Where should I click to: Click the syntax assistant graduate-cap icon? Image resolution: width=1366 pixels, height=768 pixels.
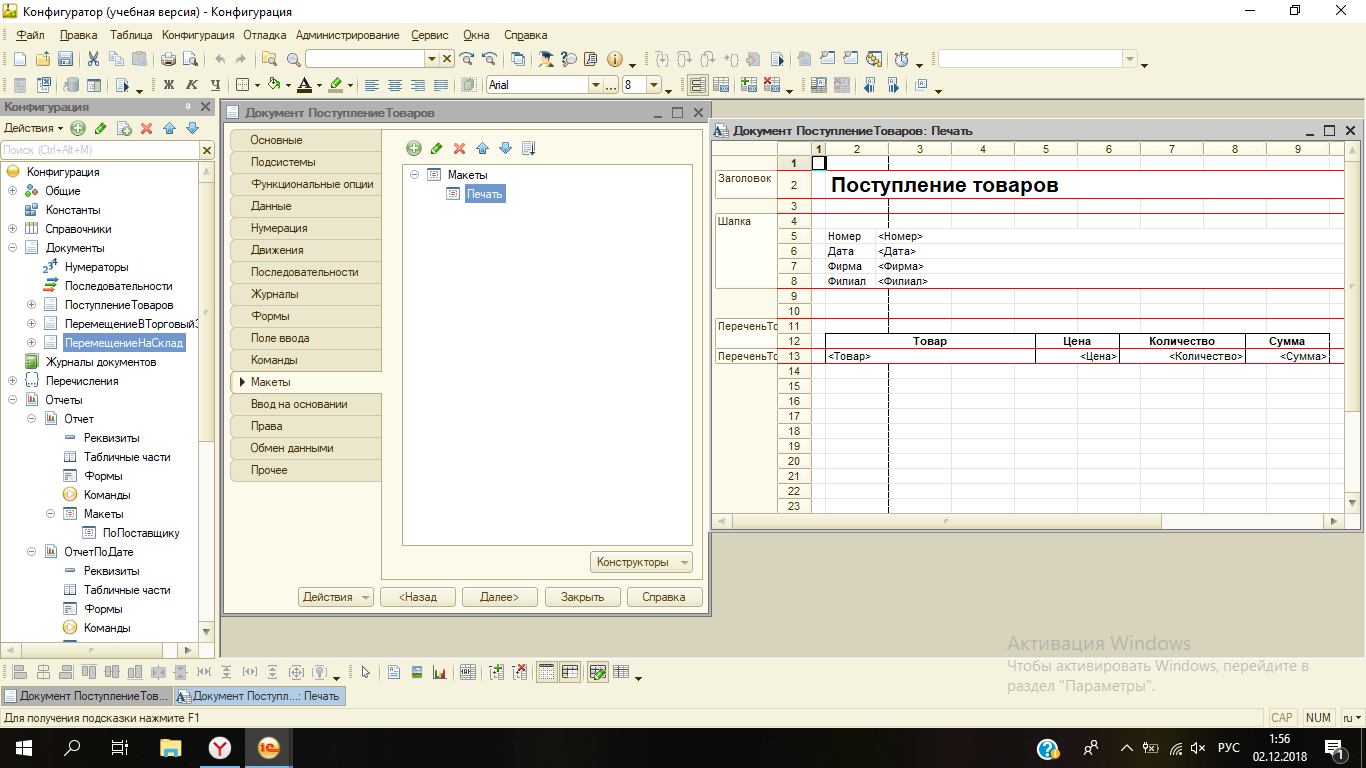coord(545,59)
